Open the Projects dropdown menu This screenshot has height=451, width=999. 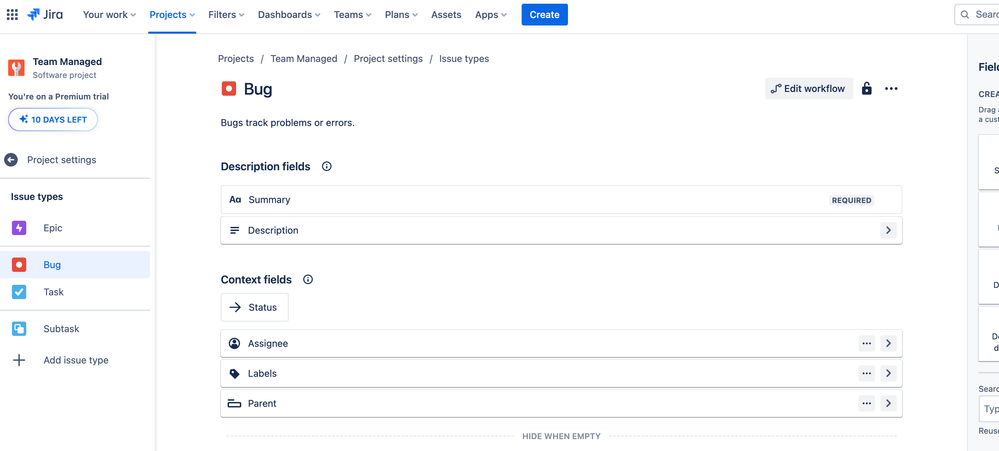click(x=172, y=15)
